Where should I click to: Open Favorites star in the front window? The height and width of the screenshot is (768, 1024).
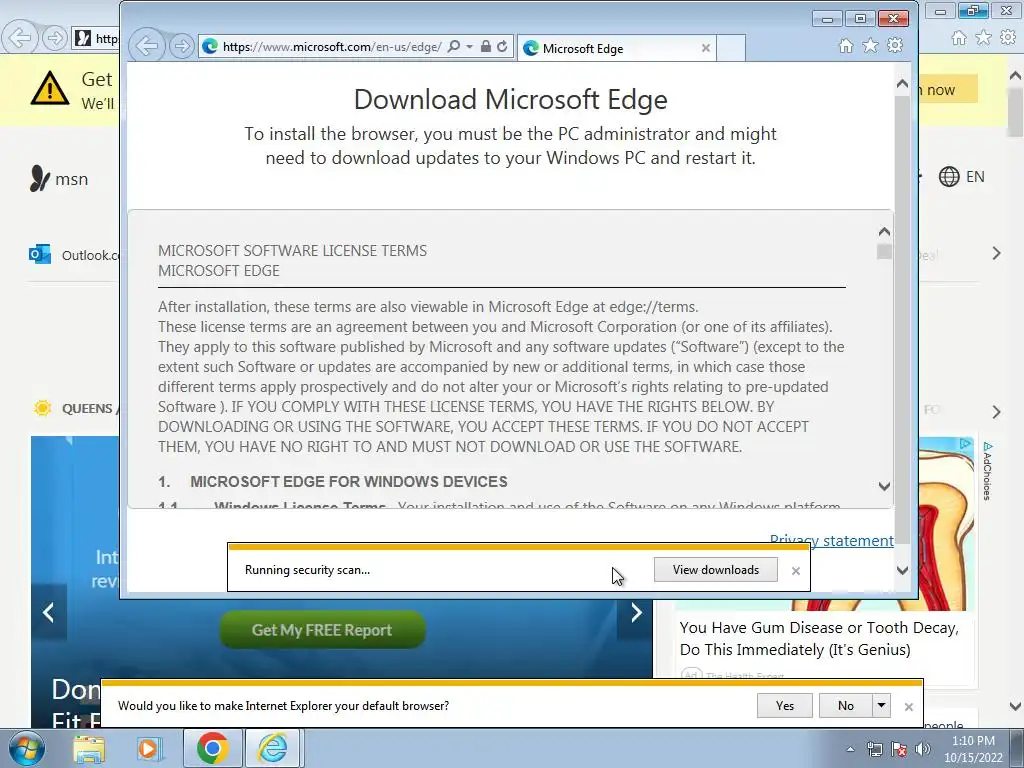870,45
